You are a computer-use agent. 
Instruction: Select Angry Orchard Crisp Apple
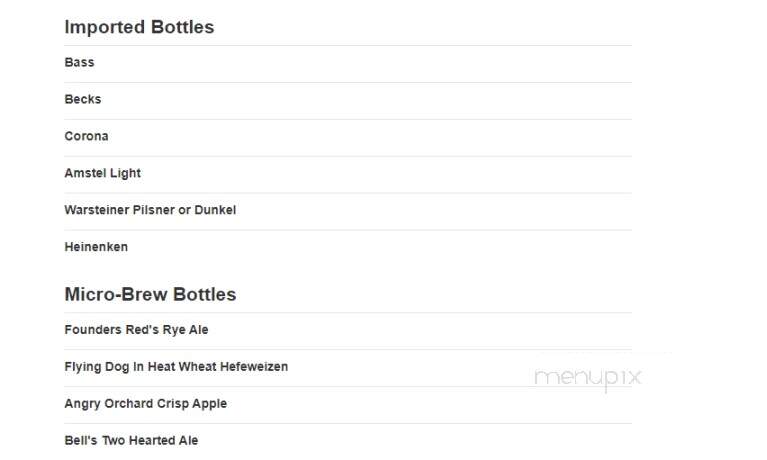coord(145,404)
